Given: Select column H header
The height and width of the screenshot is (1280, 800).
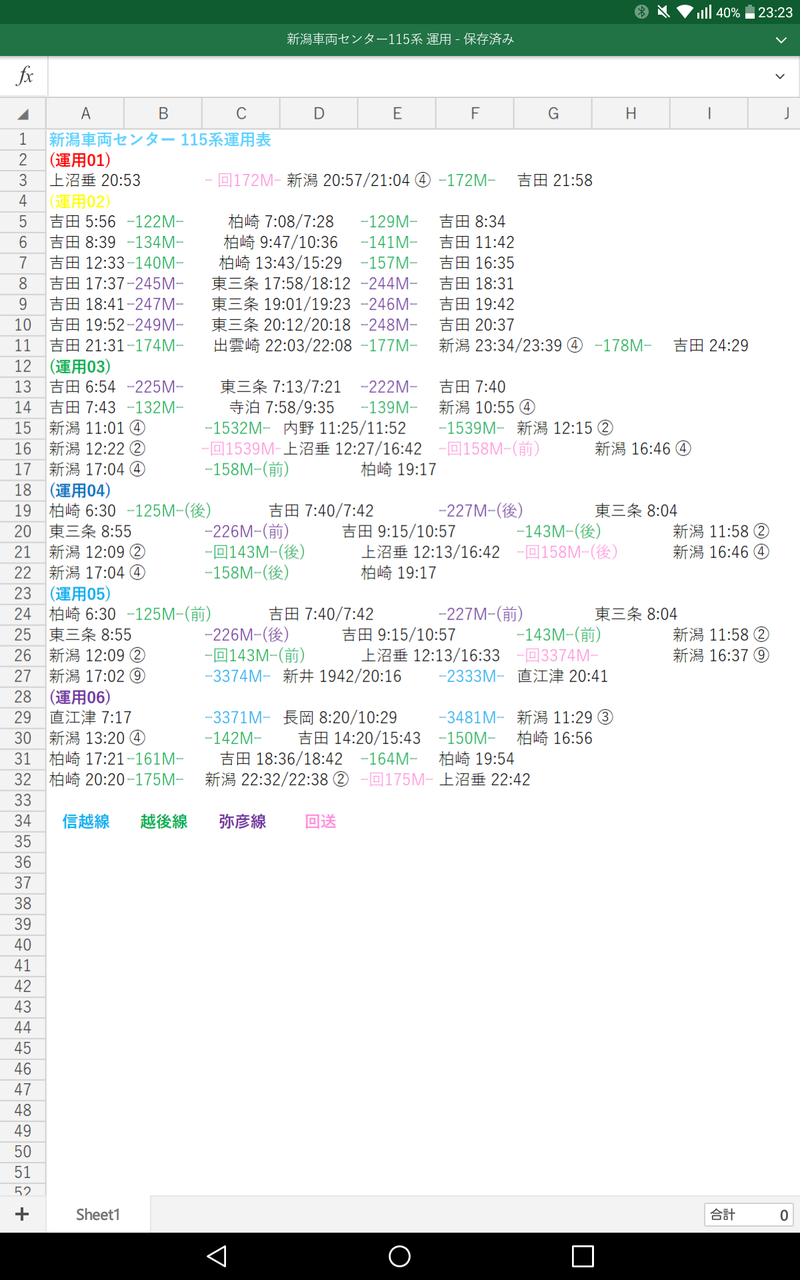Looking at the screenshot, I should 631,114.
